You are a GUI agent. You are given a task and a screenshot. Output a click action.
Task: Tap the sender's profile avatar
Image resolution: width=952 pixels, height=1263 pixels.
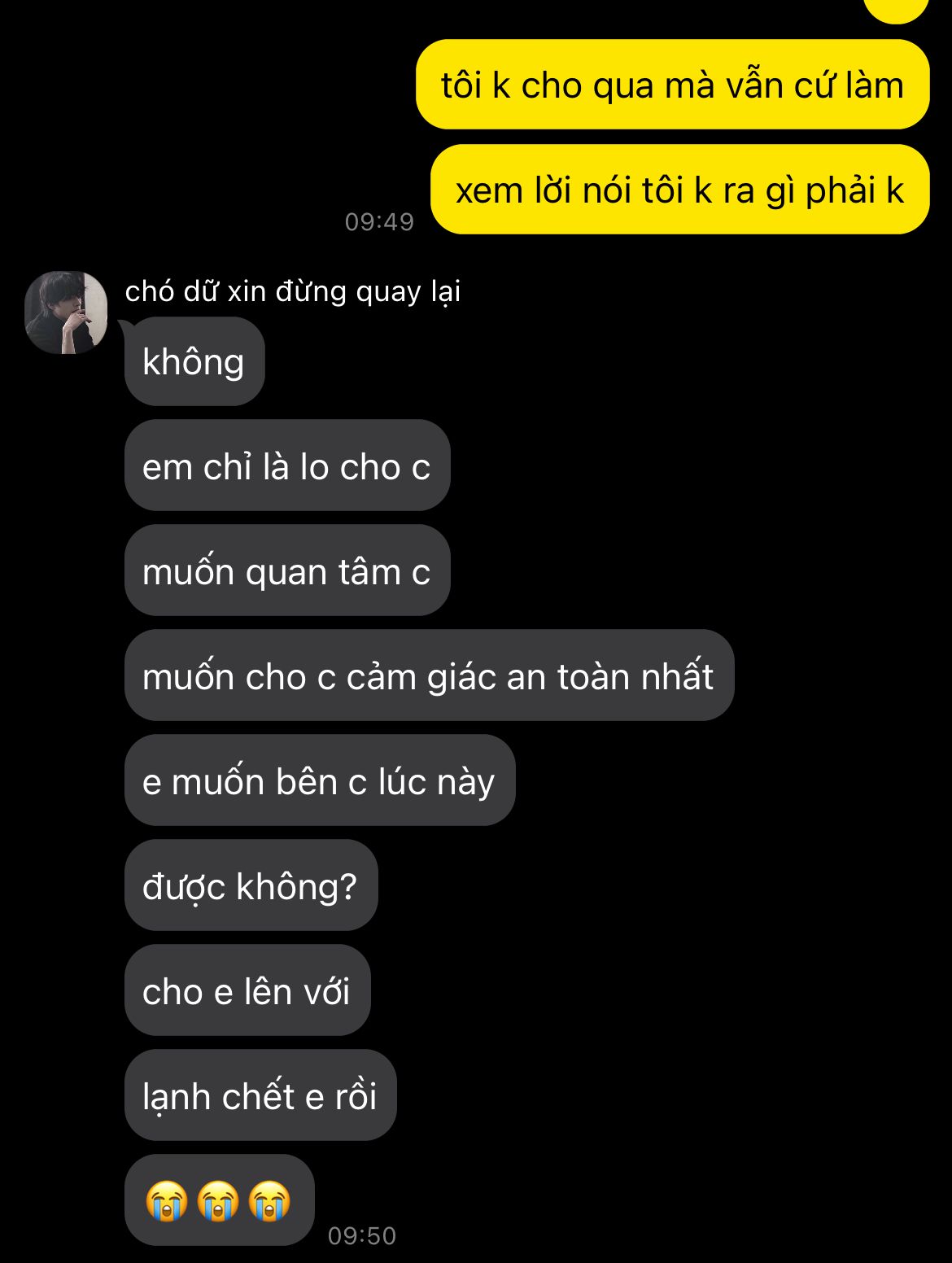point(66,312)
